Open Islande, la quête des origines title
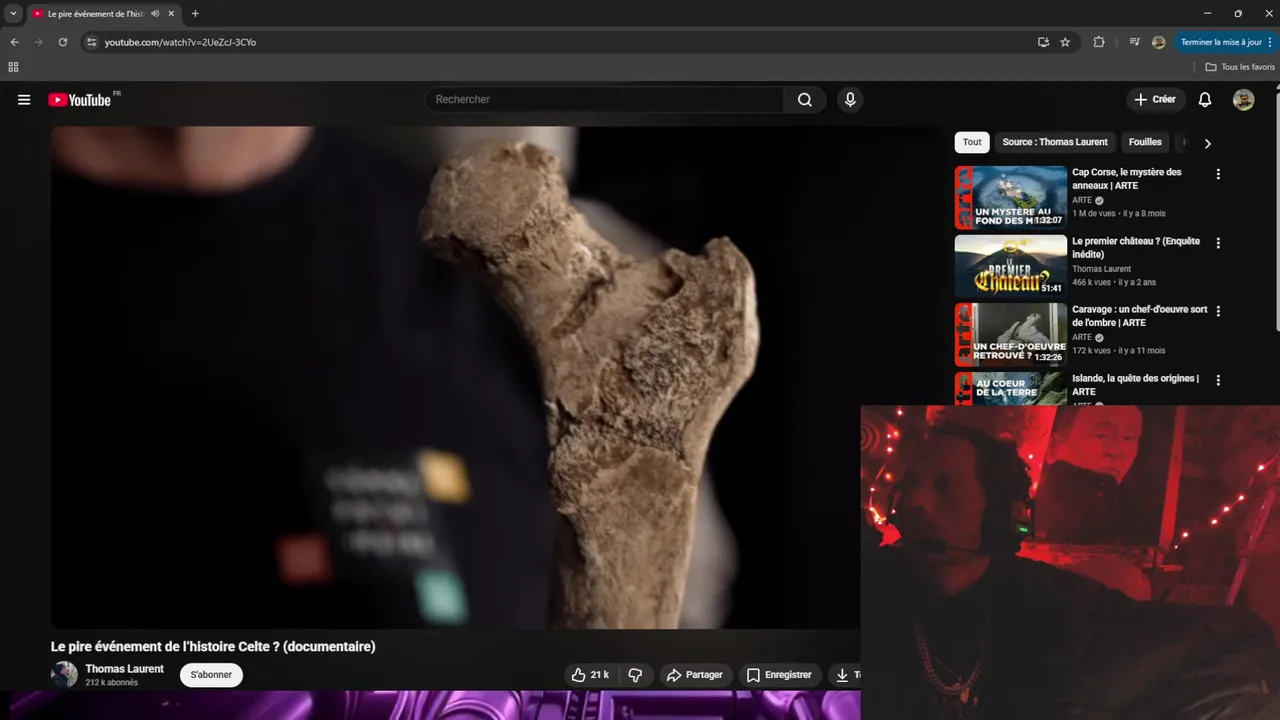1280x720 pixels. [1135, 385]
